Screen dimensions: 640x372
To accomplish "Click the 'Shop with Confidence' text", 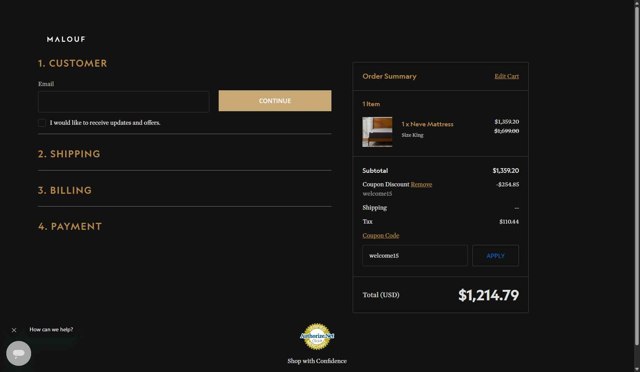I will coord(317,361).
